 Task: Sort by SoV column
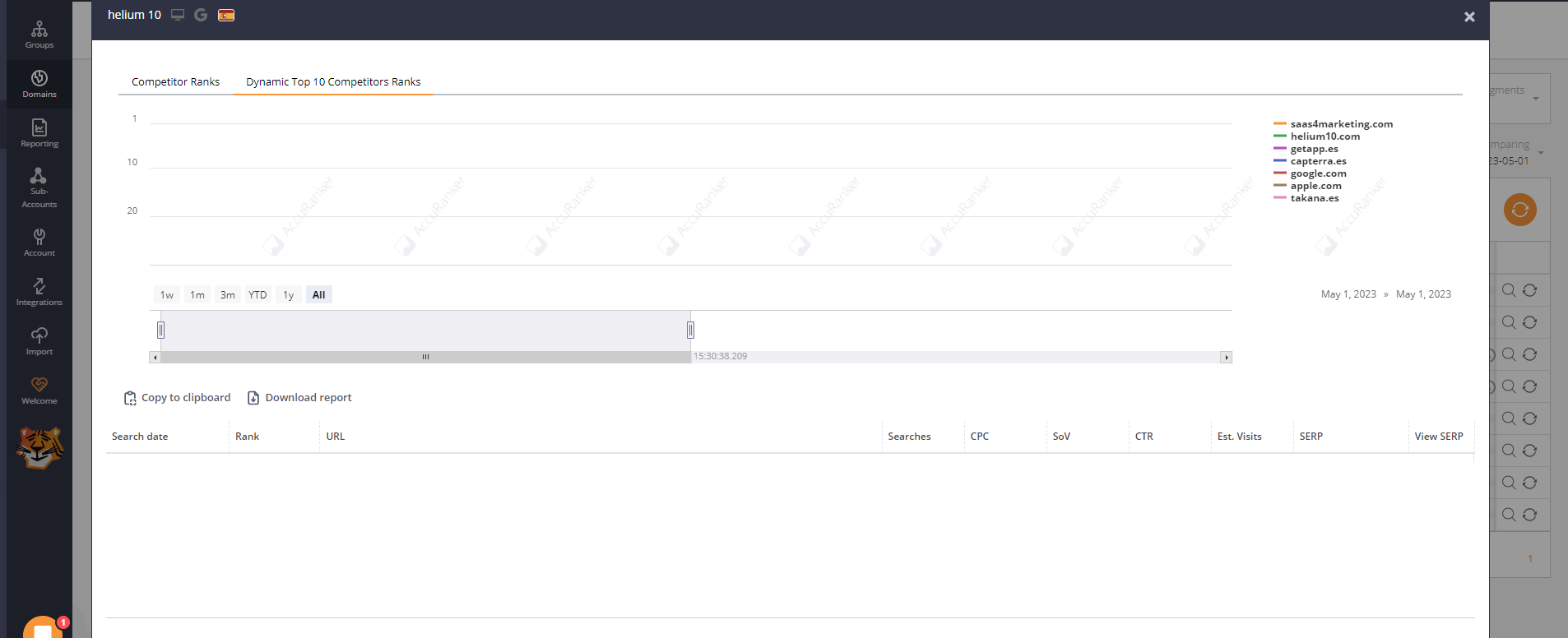pyautogui.click(x=1061, y=437)
